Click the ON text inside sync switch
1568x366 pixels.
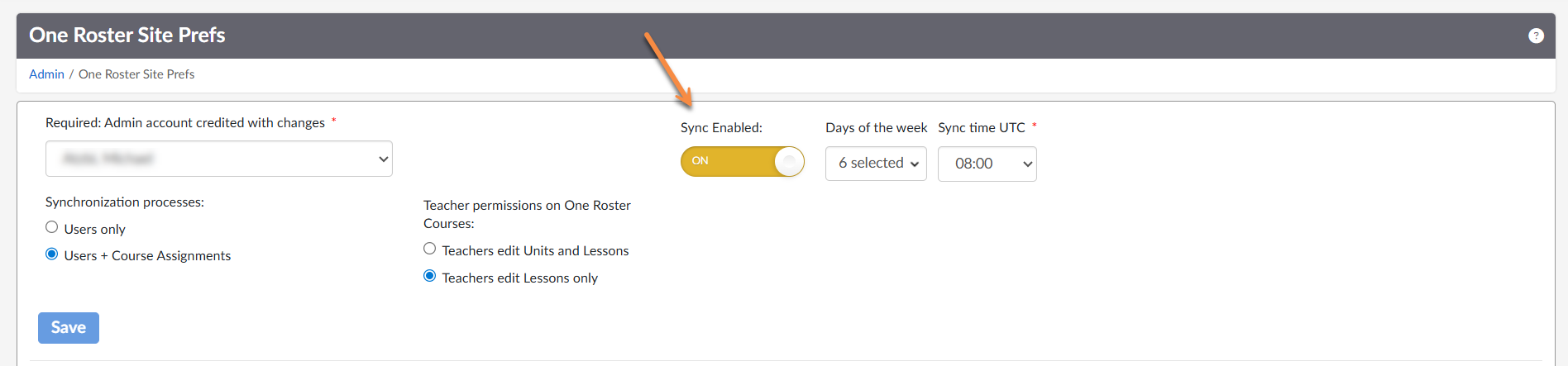[700, 161]
